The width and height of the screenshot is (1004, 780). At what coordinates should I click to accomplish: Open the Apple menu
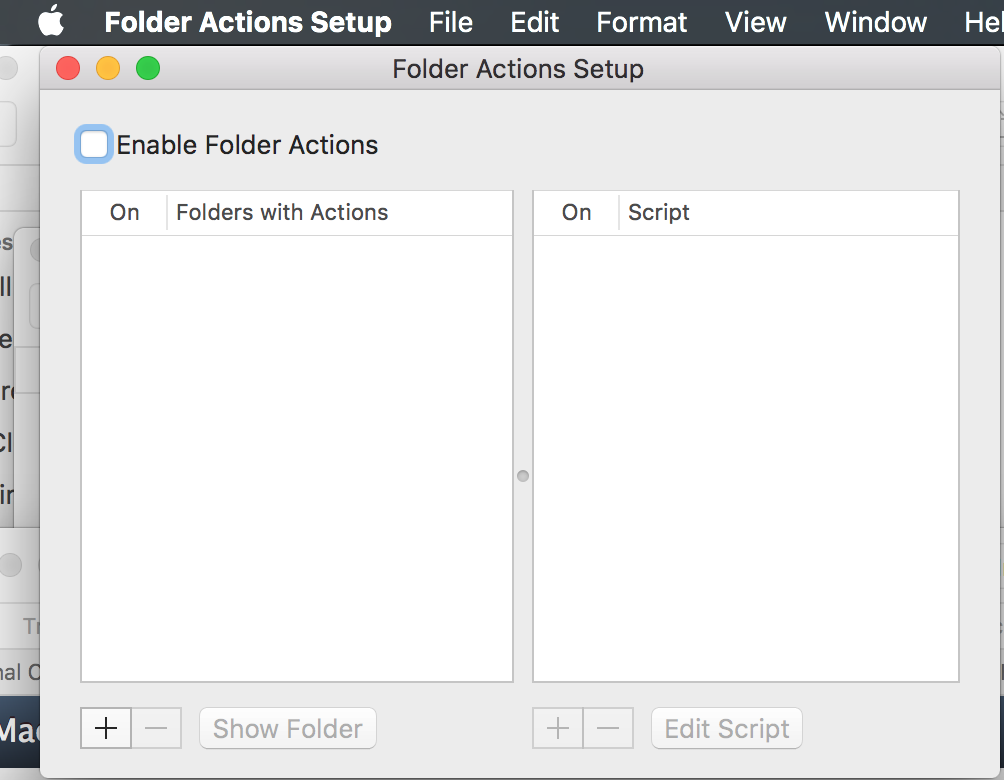point(52,21)
